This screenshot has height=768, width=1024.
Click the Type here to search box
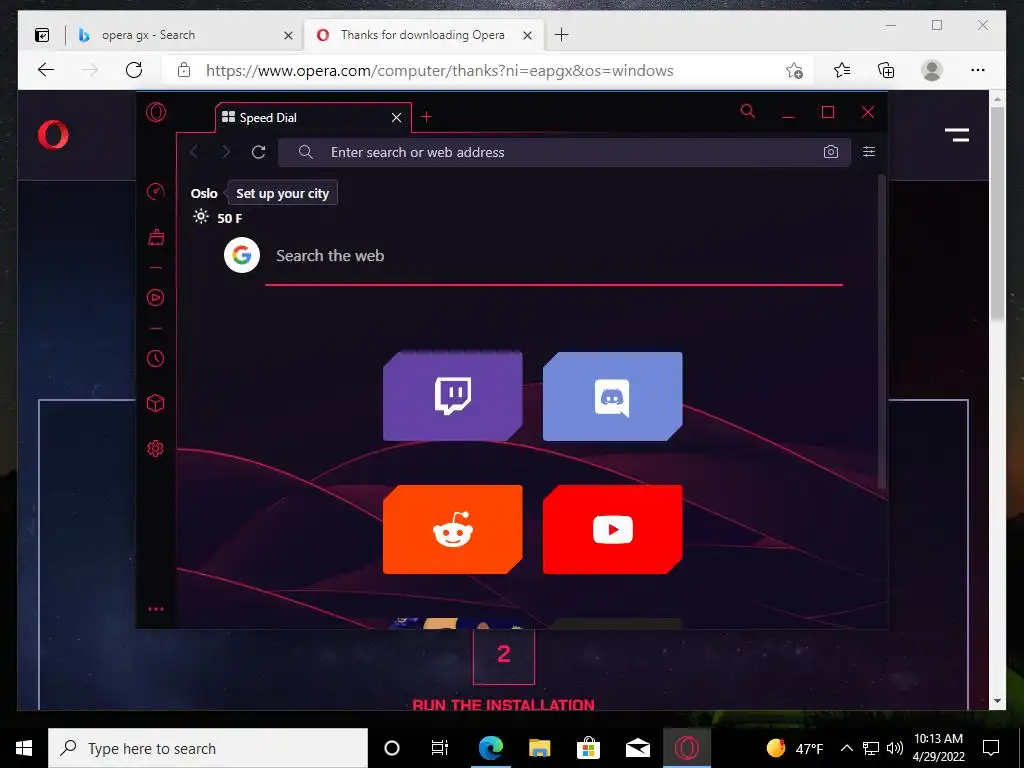click(x=208, y=748)
